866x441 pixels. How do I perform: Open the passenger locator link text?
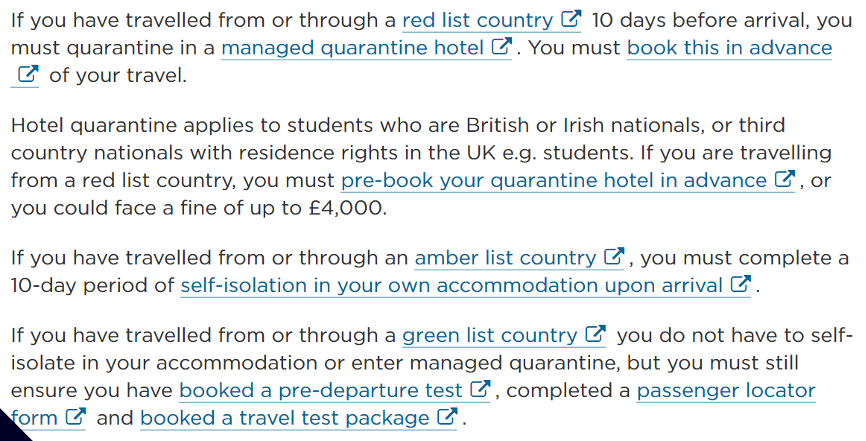point(726,391)
